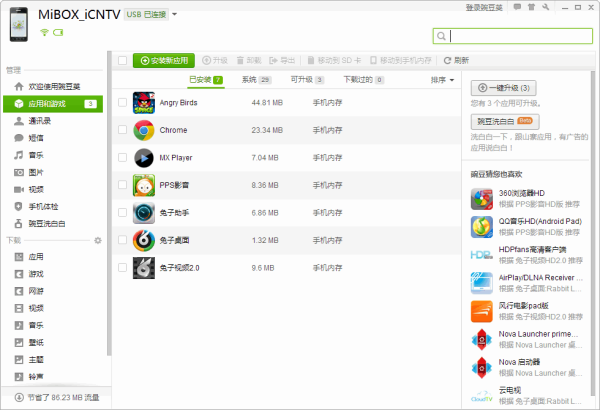Screen dimensions: 600x410
Task: Switch to the 已安装 tab
Action: click(x=206, y=80)
